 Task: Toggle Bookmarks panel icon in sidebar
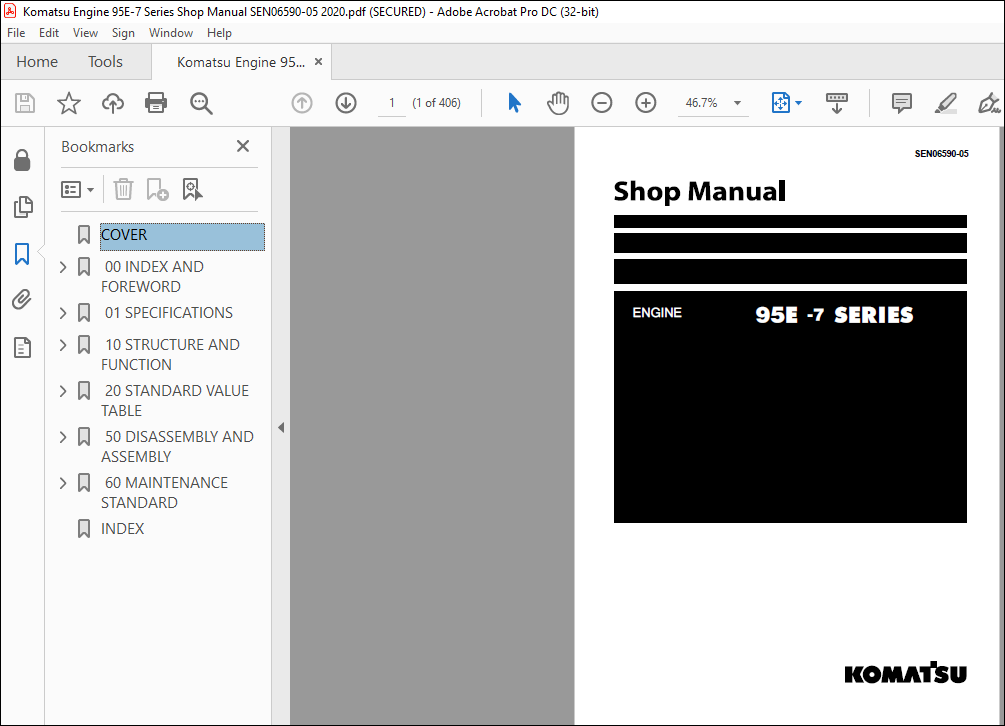tap(22, 254)
